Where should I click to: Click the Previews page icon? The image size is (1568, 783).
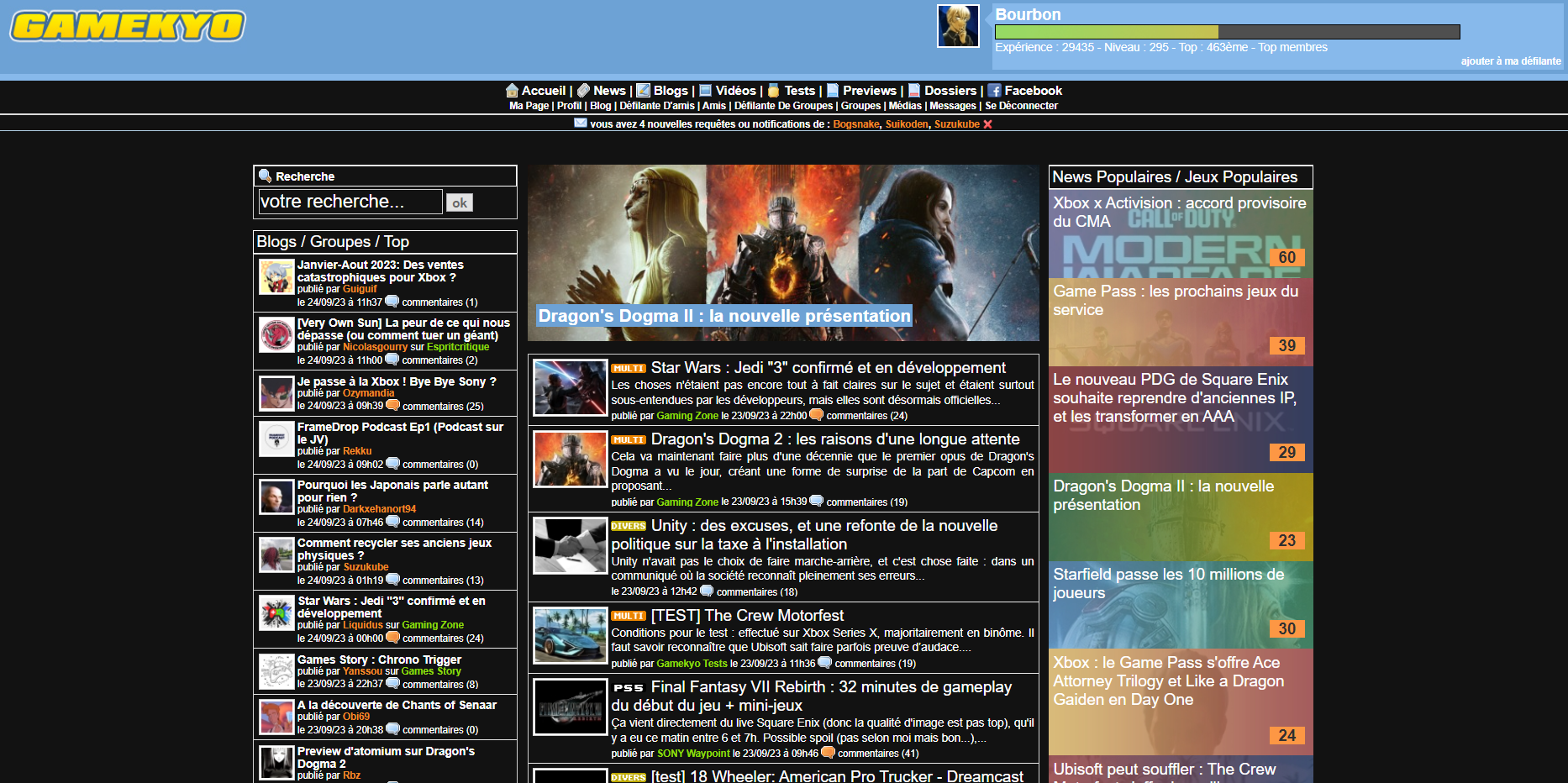click(x=833, y=91)
